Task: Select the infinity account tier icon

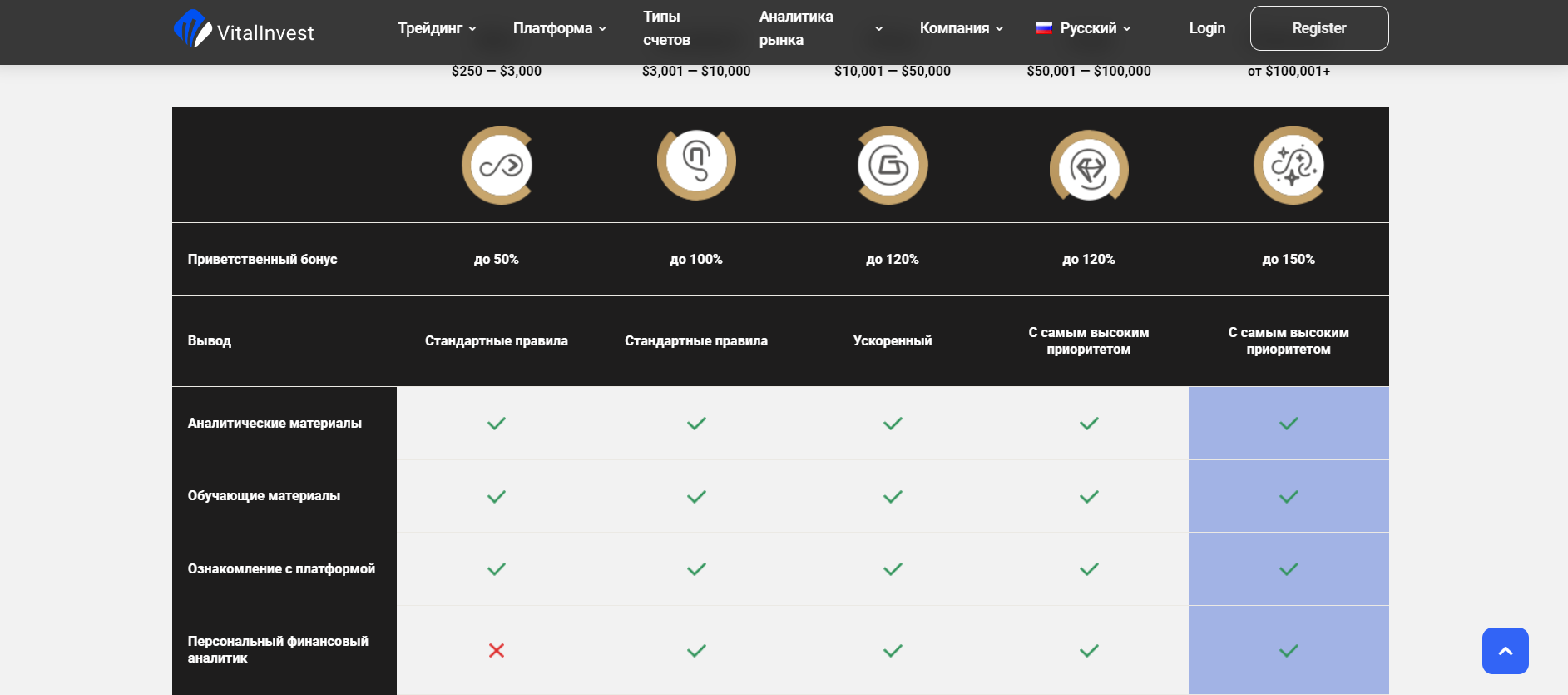Action: [497, 164]
